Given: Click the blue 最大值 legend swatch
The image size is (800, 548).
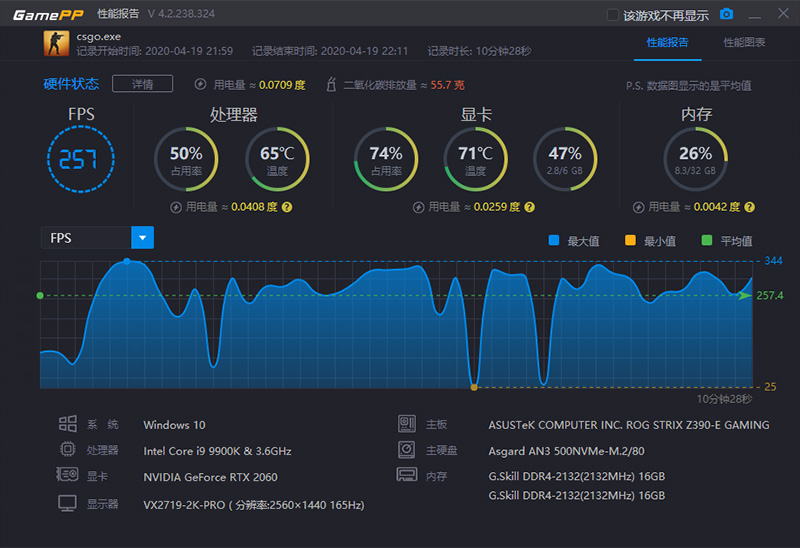Looking at the screenshot, I should click(554, 240).
